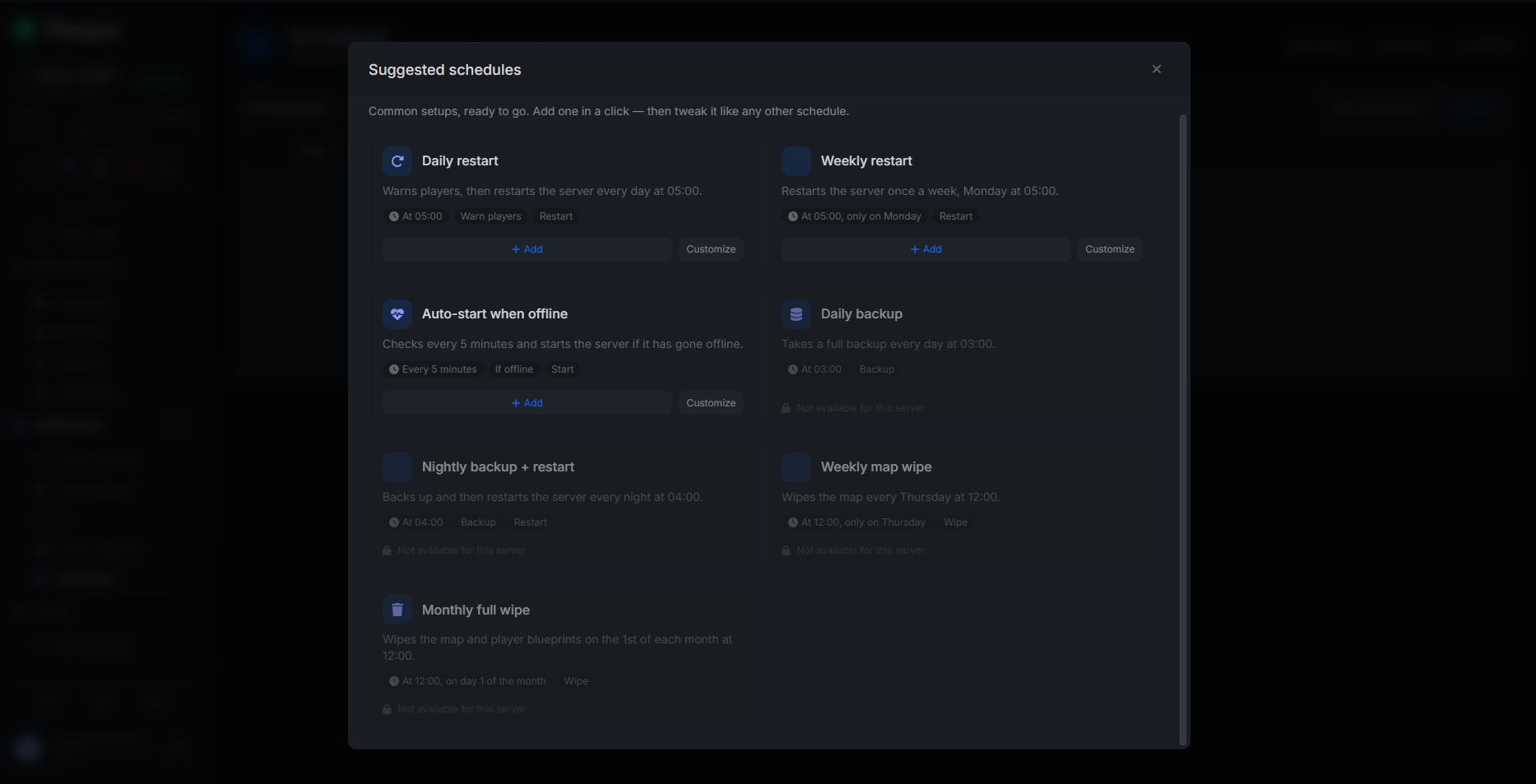The width and height of the screenshot is (1536, 784).
Task: Click the 'Weekly map wipe' card title
Action: pyautogui.click(x=876, y=467)
